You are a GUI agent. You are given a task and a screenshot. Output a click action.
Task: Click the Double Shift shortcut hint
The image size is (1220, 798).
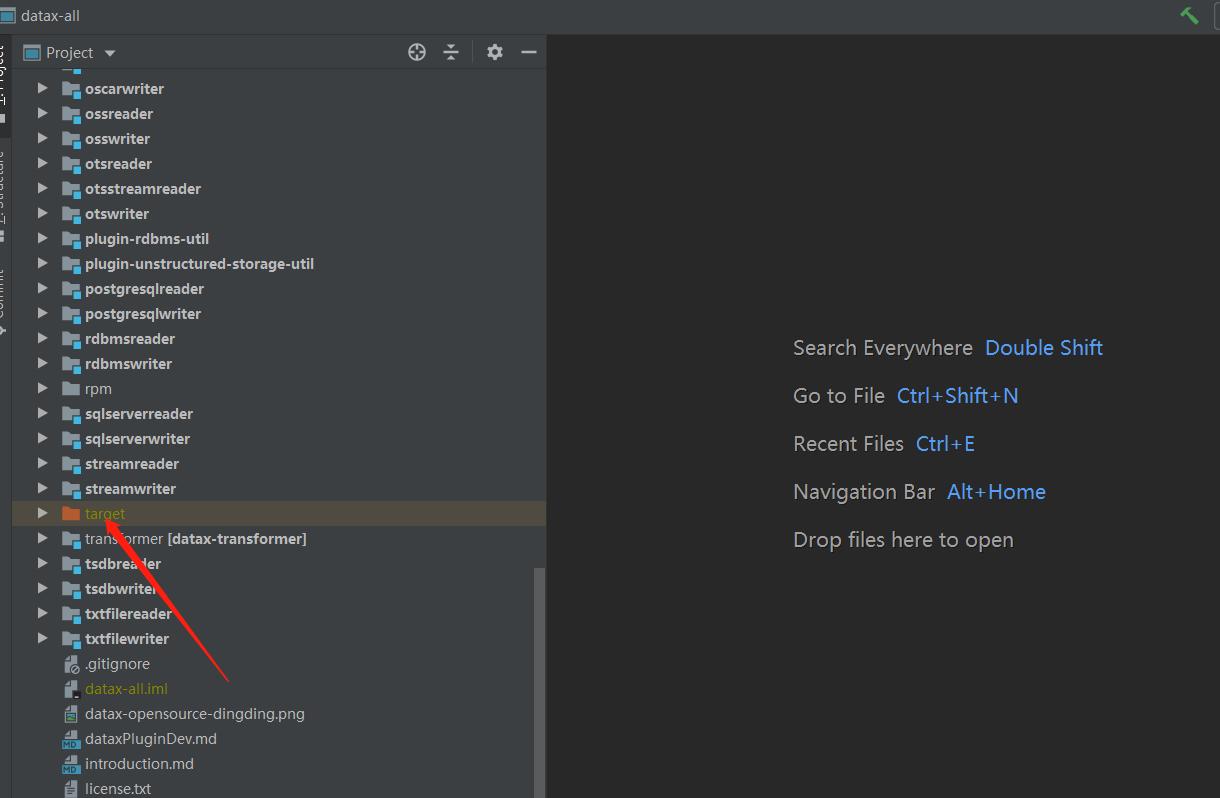(1044, 348)
